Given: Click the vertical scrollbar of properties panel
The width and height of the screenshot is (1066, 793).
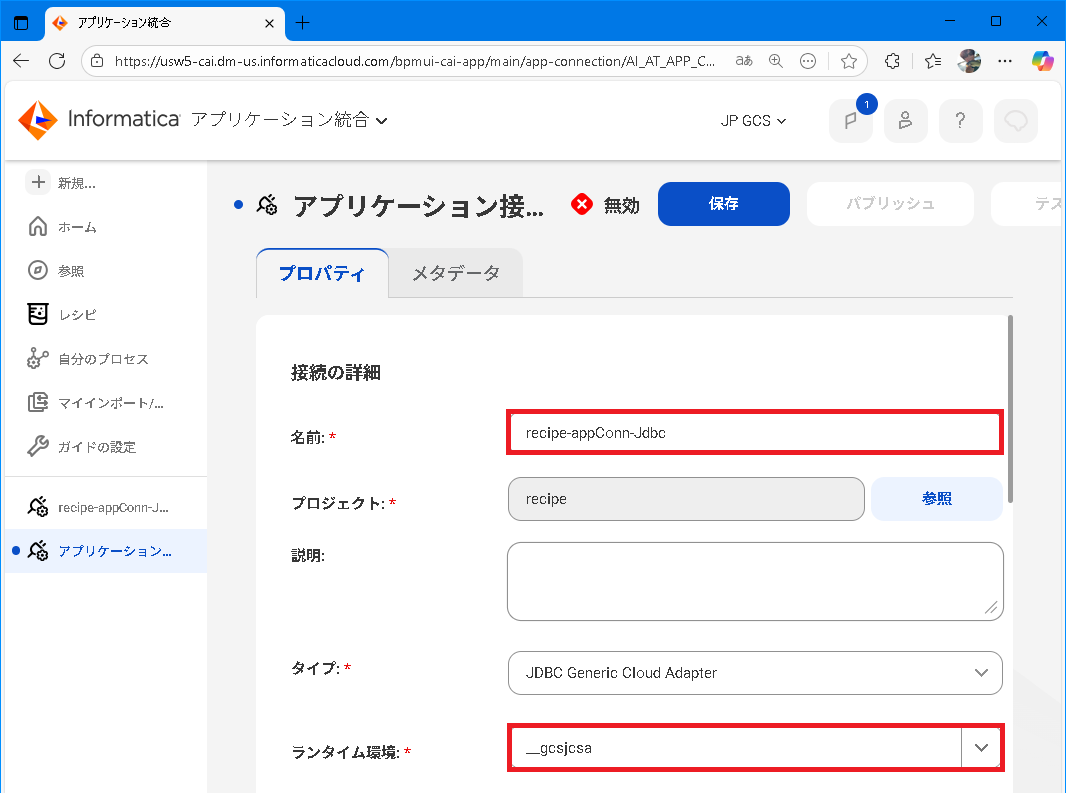Looking at the screenshot, I should pos(1010,409).
